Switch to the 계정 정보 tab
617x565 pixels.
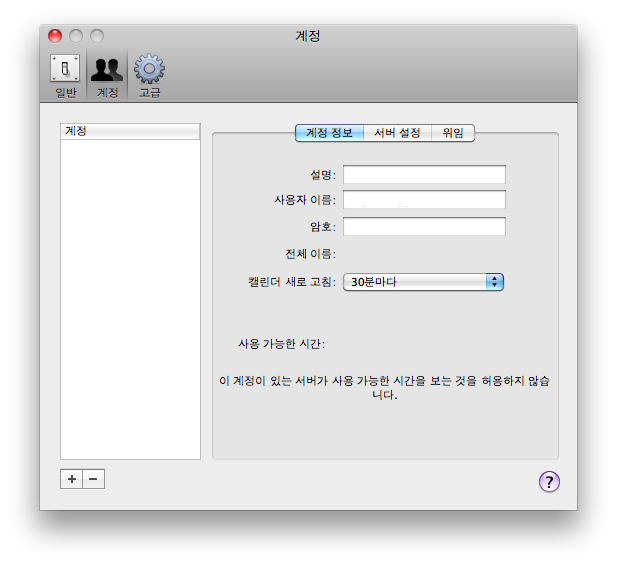(329, 133)
